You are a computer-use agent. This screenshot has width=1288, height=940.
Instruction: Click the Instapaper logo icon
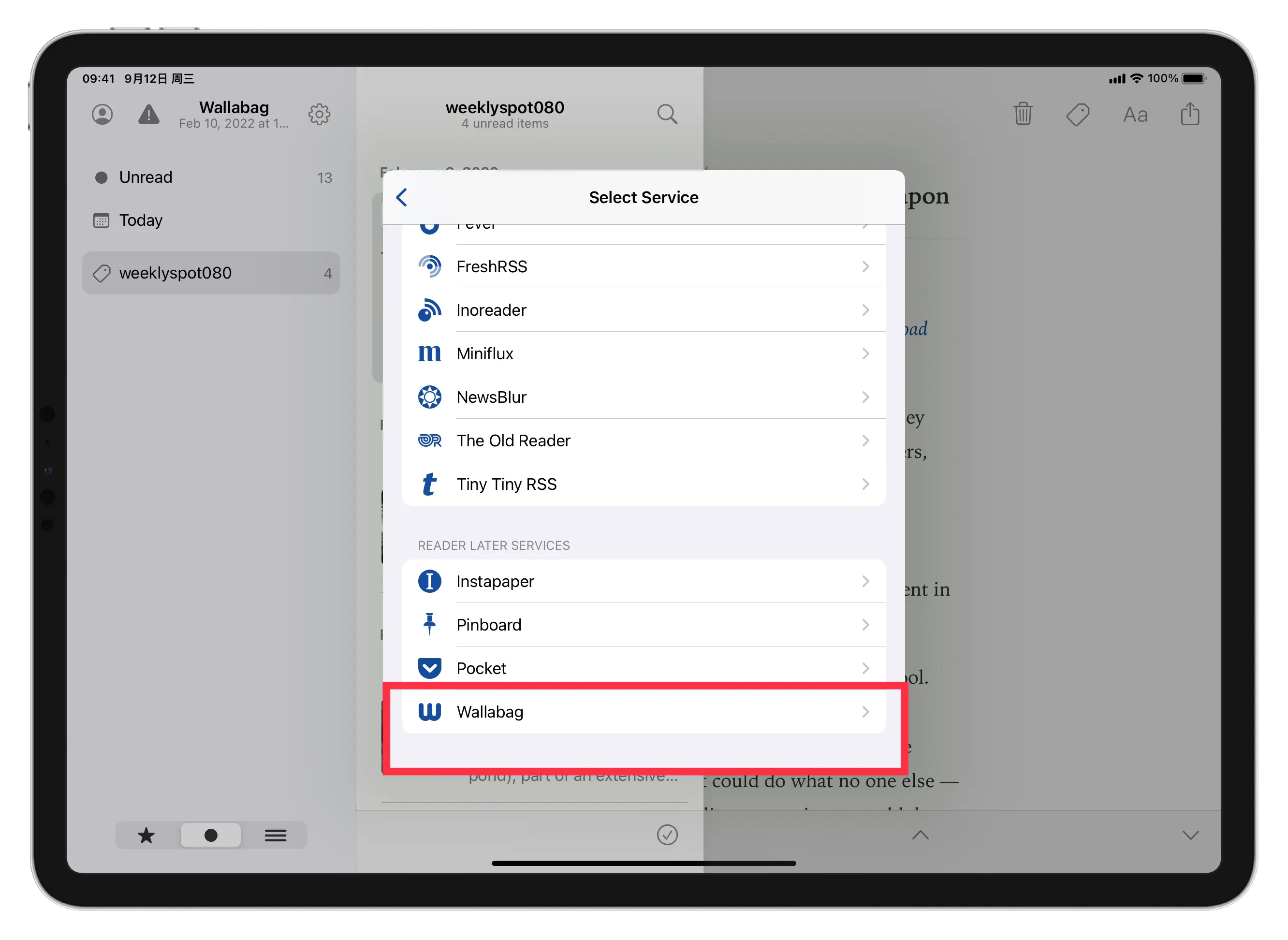(429, 582)
